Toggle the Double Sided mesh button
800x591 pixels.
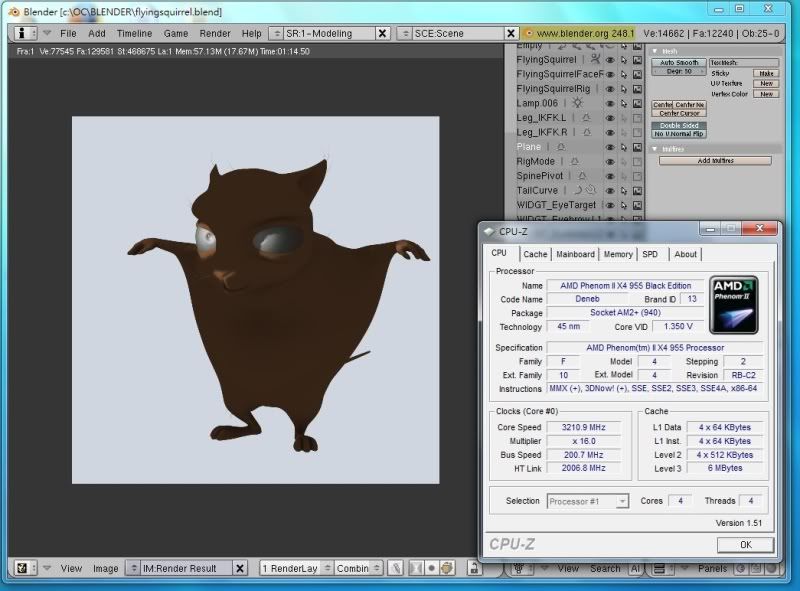coord(679,126)
